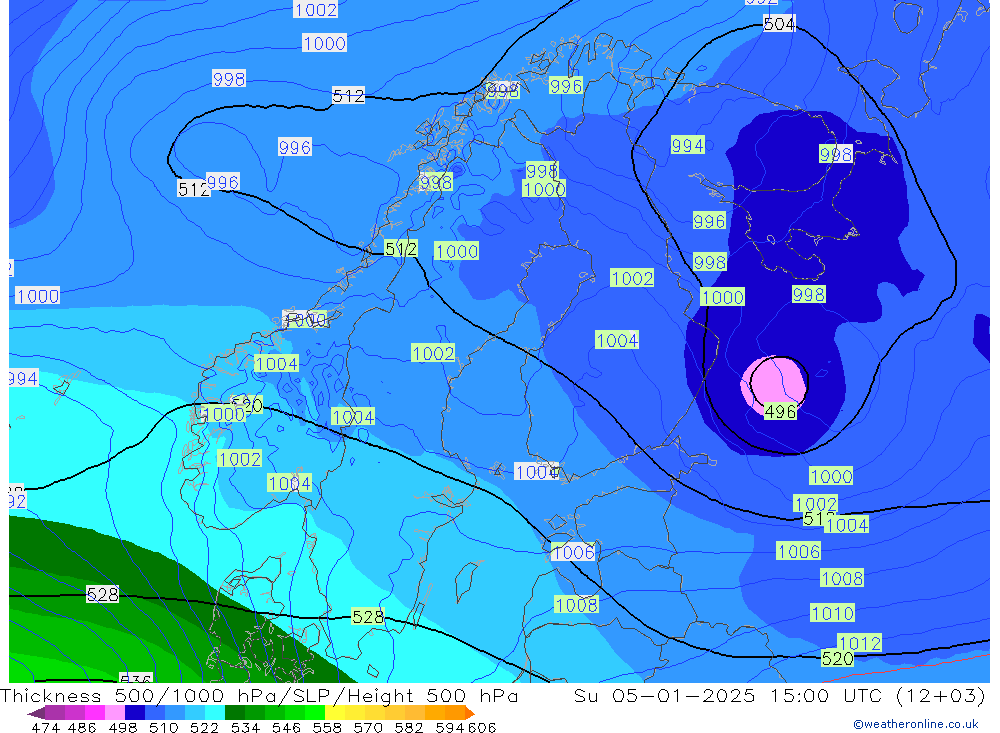Click the 1010 pressure label

click(832, 613)
